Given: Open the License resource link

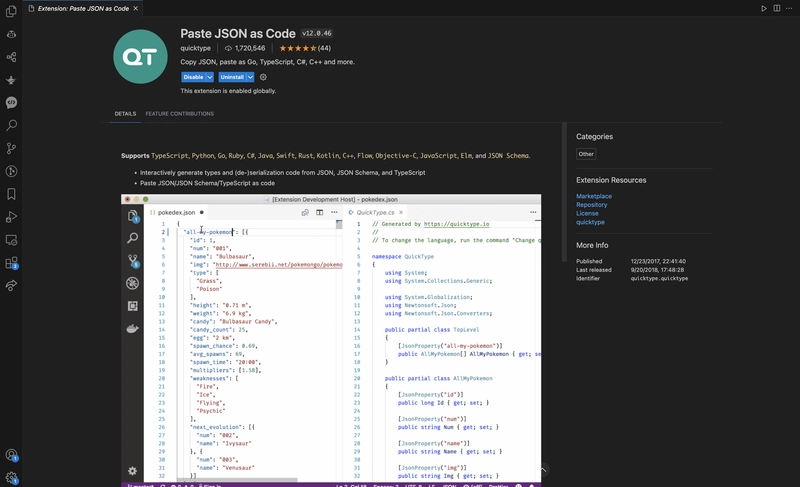Looking at the screenshot, I should [x=587, y=214].
